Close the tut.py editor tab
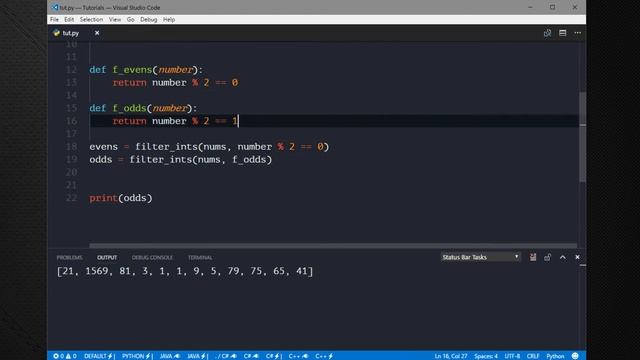This screenshot has height=360, width=640. pyautogui.click(x=97, y=33)
